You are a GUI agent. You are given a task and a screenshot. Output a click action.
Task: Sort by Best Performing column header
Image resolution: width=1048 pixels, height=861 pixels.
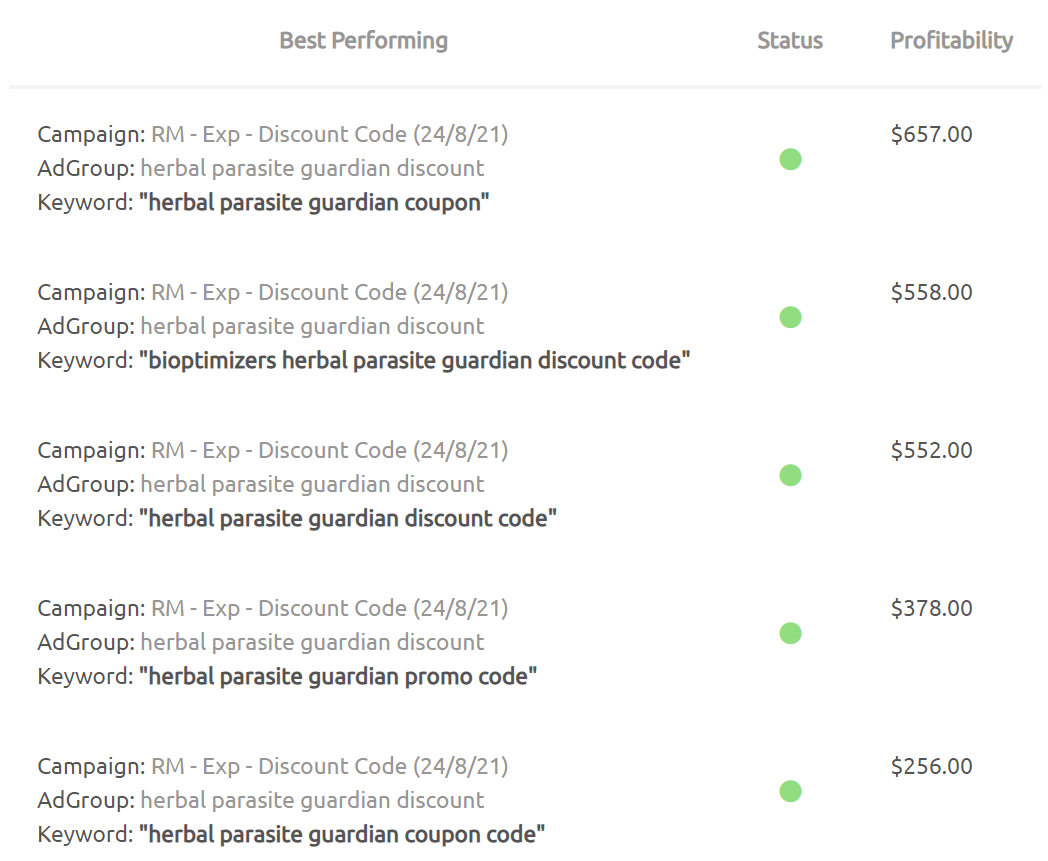pyautogui.click(x=363, y=41)
